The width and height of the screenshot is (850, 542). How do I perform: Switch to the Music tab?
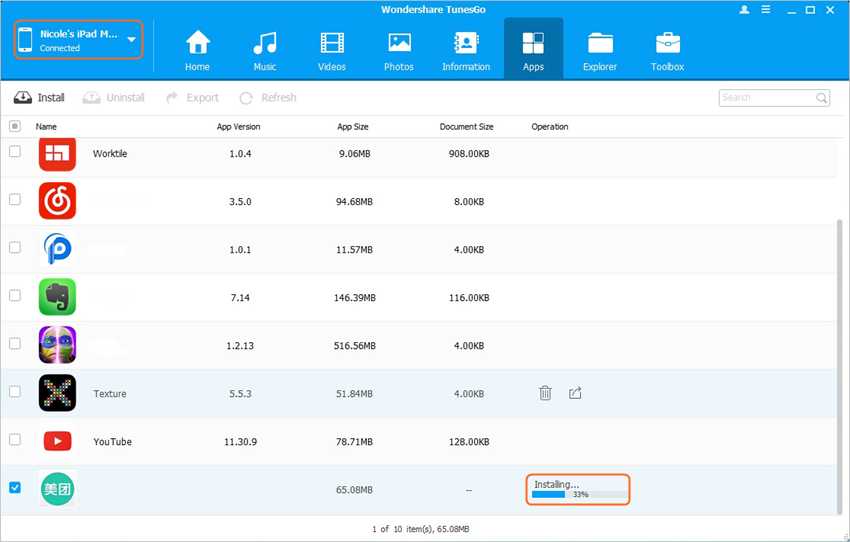click(265, 51)
